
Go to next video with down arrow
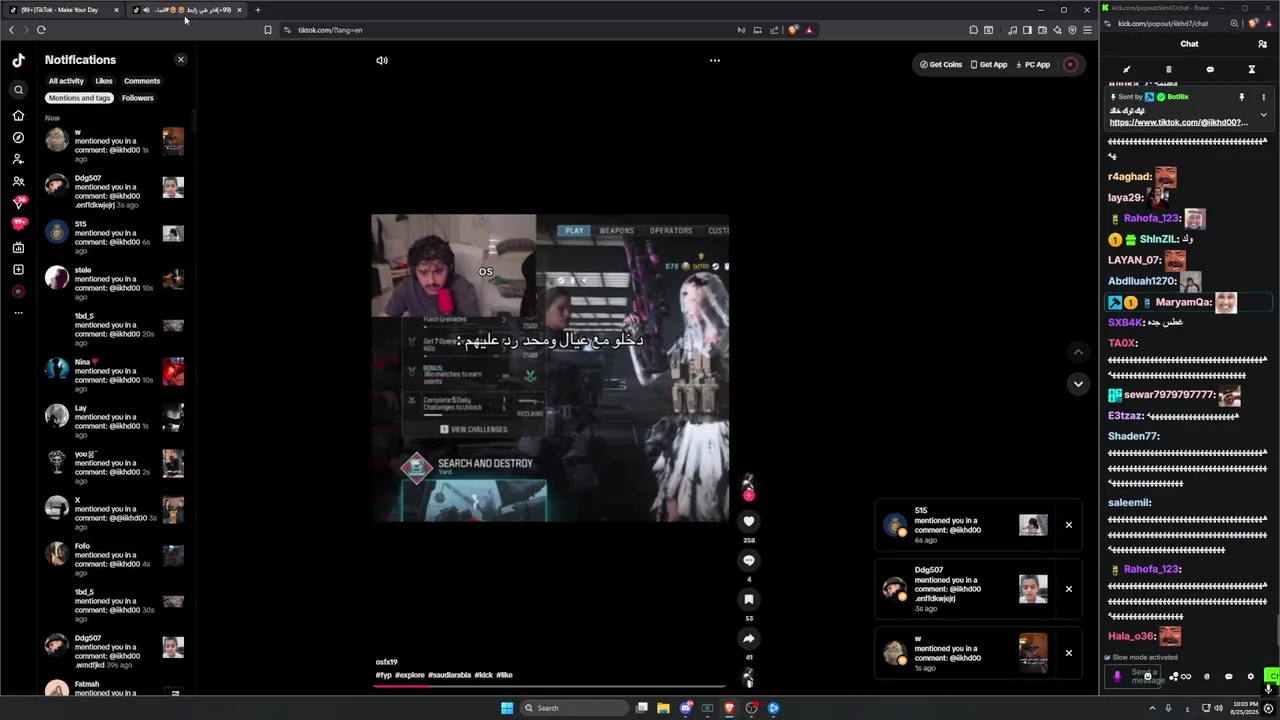tap(1078, 383)
